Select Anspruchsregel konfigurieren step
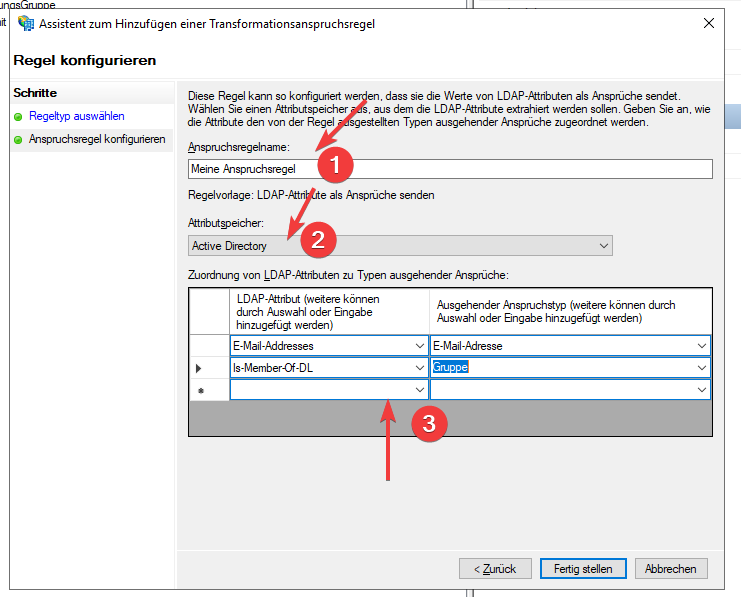This screenshot has height=597, width=741. [97, 140]
